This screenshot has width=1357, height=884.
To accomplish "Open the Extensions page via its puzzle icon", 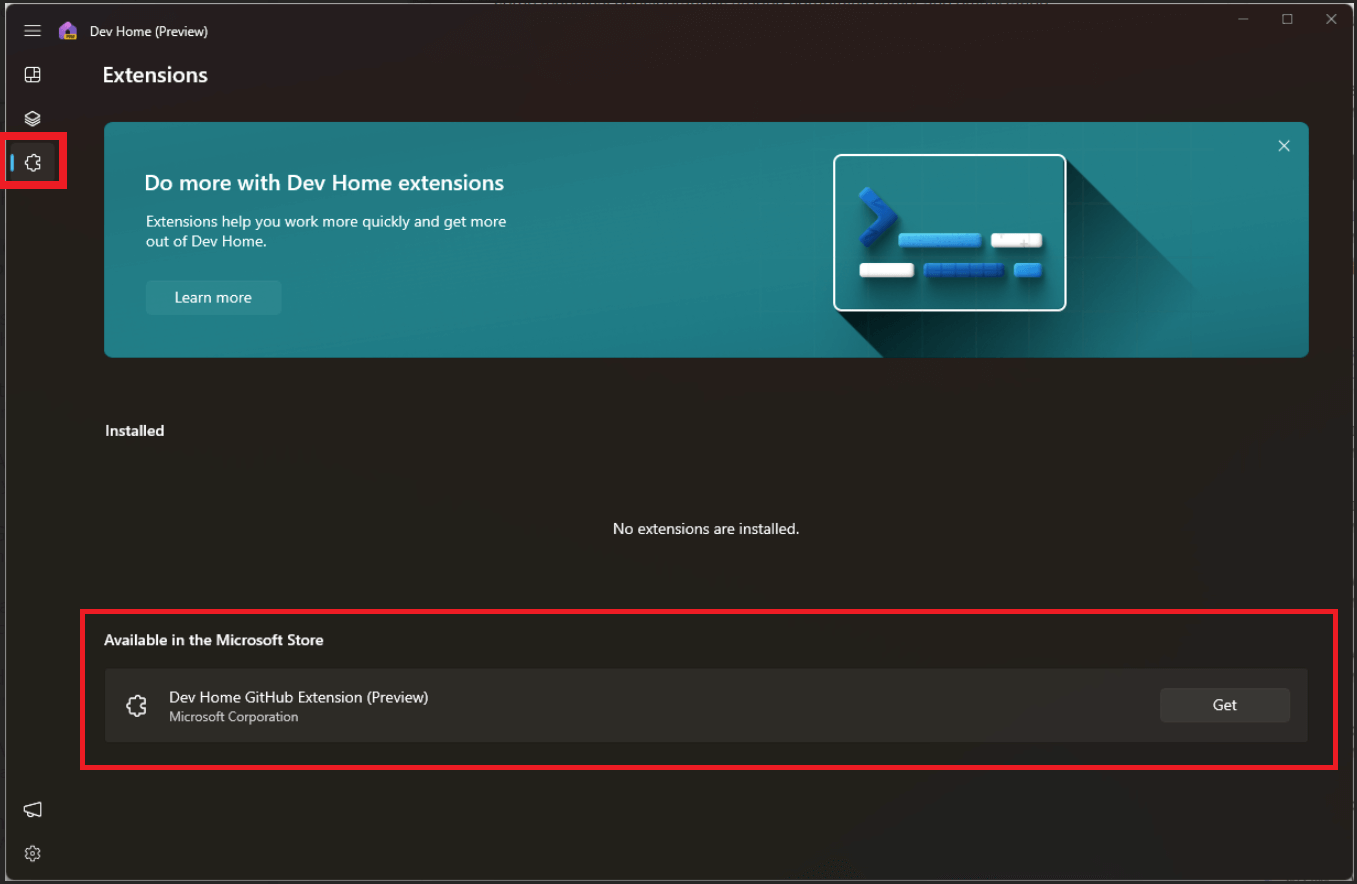I will click(32, 161).
